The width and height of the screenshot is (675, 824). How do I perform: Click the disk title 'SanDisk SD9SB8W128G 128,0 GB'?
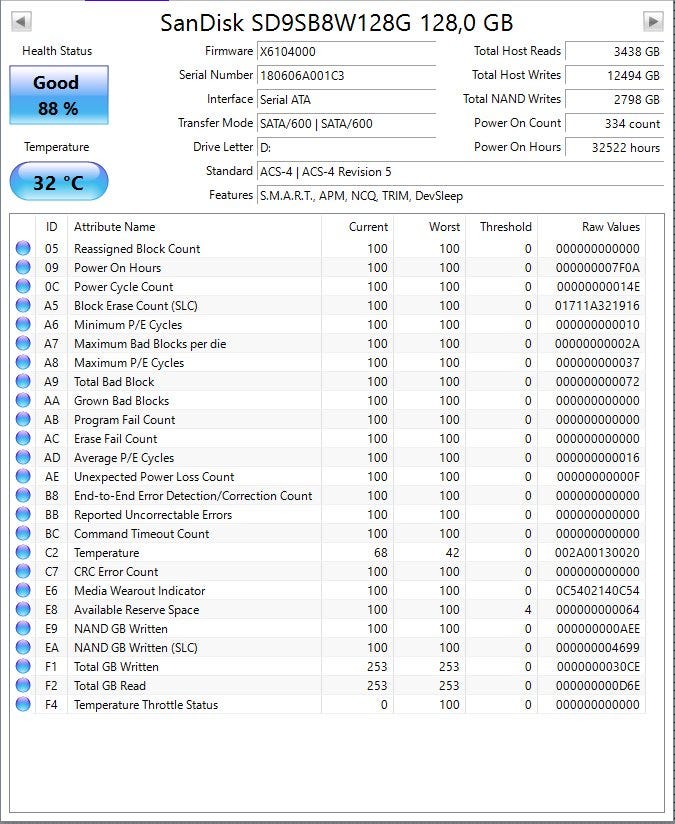point(336,23)
